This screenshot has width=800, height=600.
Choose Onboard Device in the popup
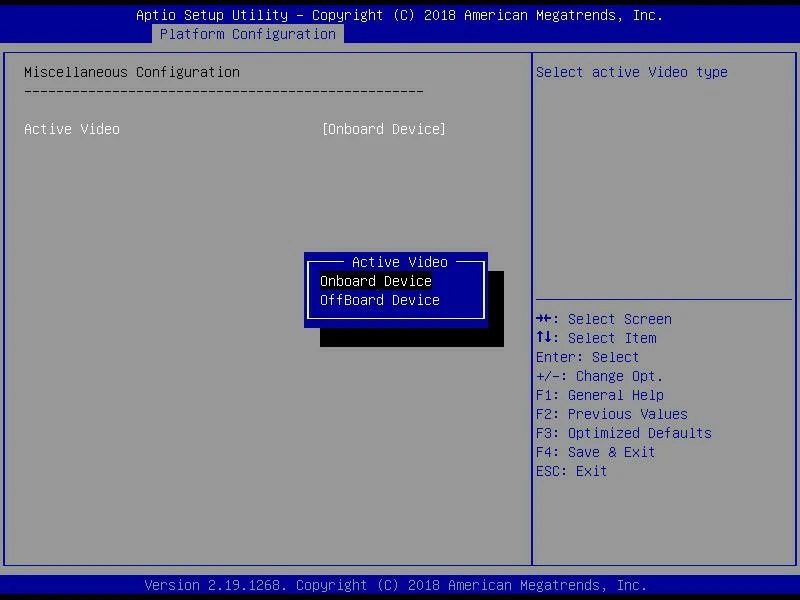[376, 281]
